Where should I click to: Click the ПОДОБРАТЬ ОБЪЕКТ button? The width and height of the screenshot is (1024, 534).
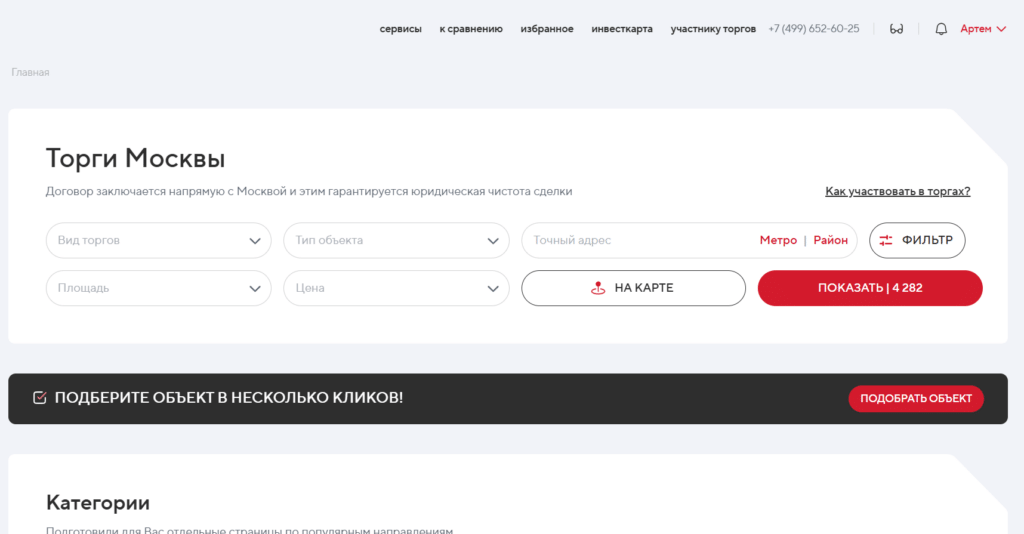point(916,398)
